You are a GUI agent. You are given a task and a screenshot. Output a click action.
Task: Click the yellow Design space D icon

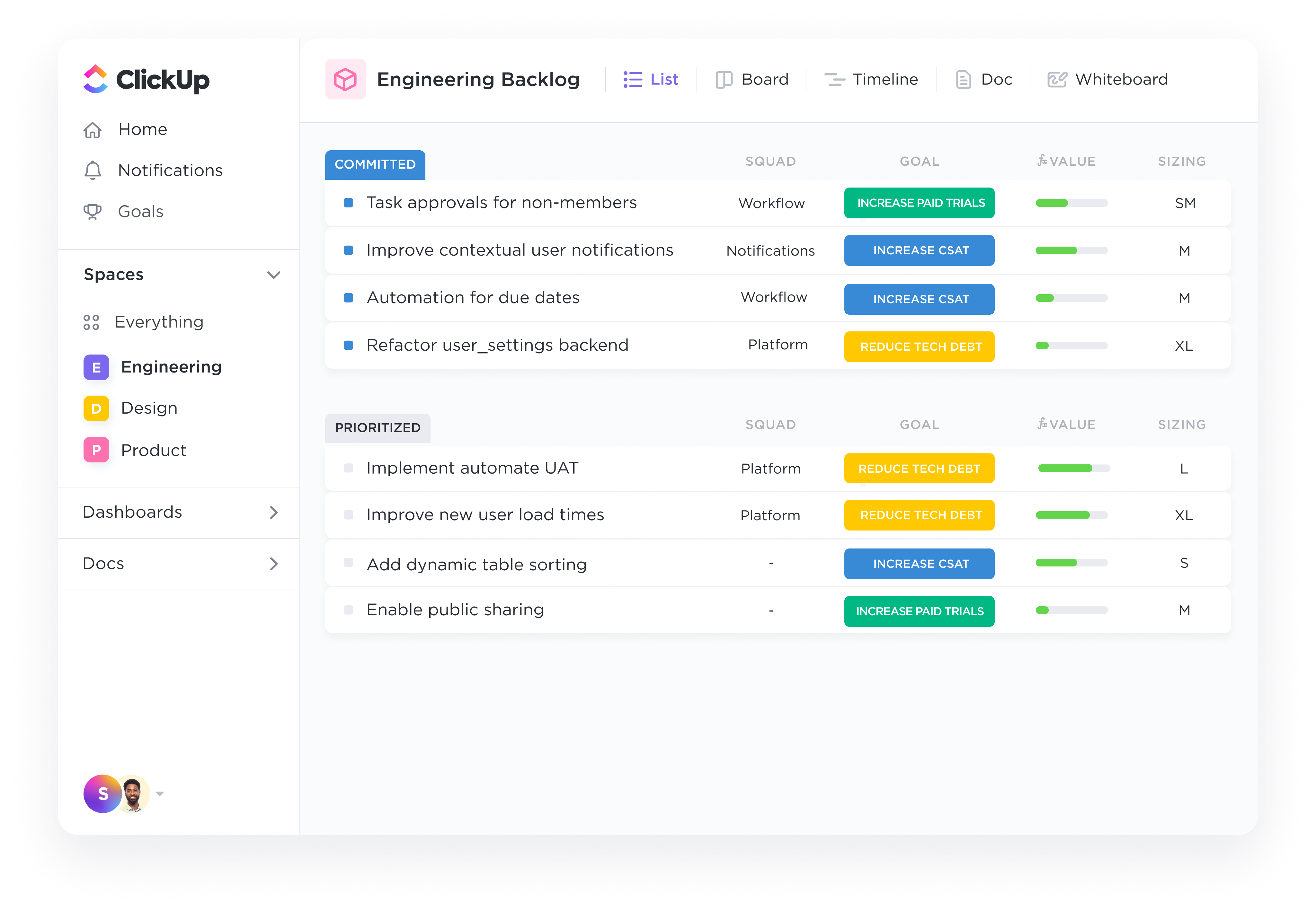(x=96, y=408)
